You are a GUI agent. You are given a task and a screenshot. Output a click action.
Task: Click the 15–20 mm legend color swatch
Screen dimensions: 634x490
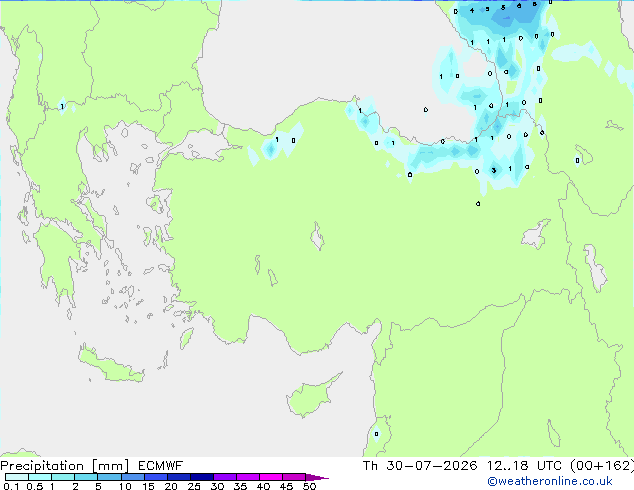[156, 477]
